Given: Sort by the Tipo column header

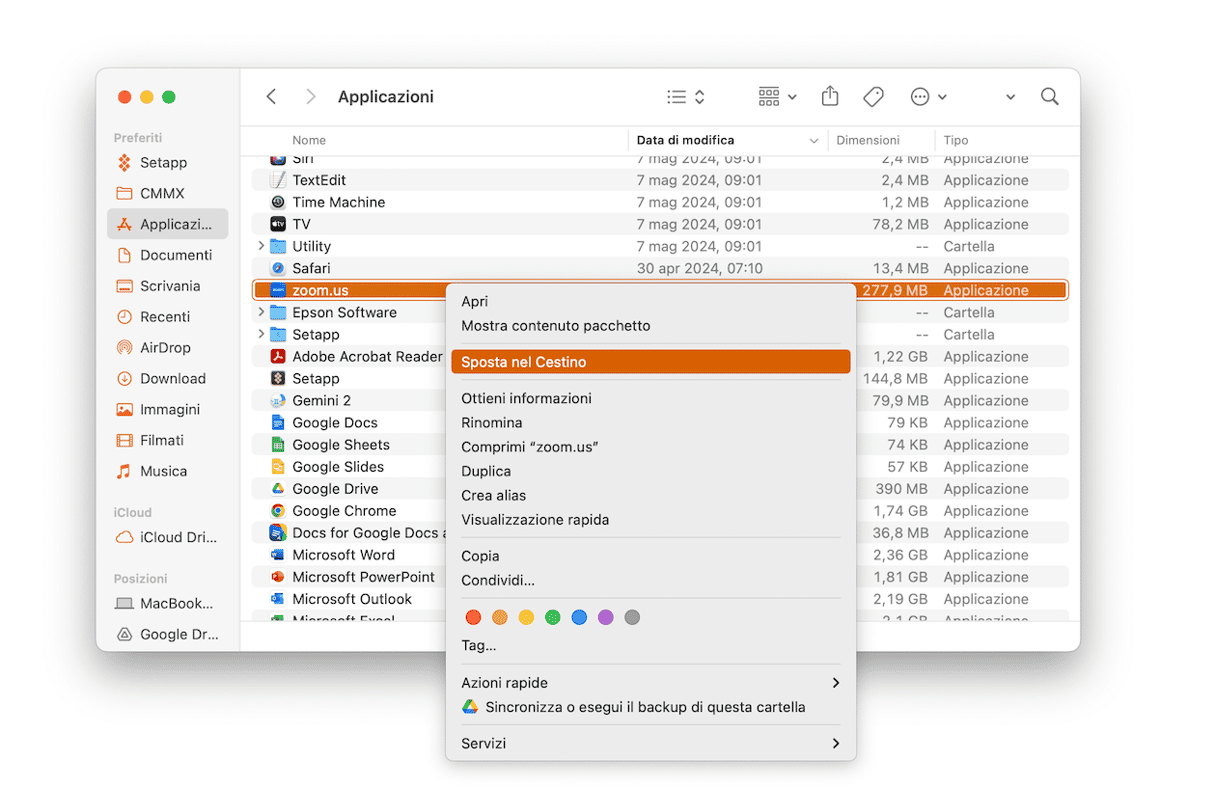Looking at the screenshot, I should 956,140.
